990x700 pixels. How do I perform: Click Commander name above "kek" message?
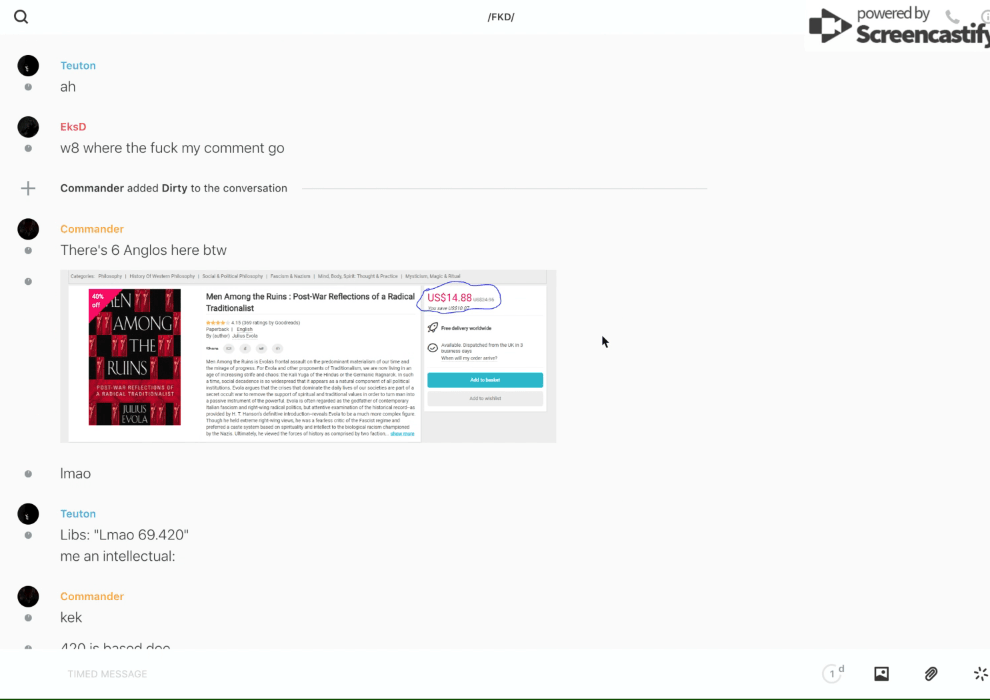coord(92,596)
